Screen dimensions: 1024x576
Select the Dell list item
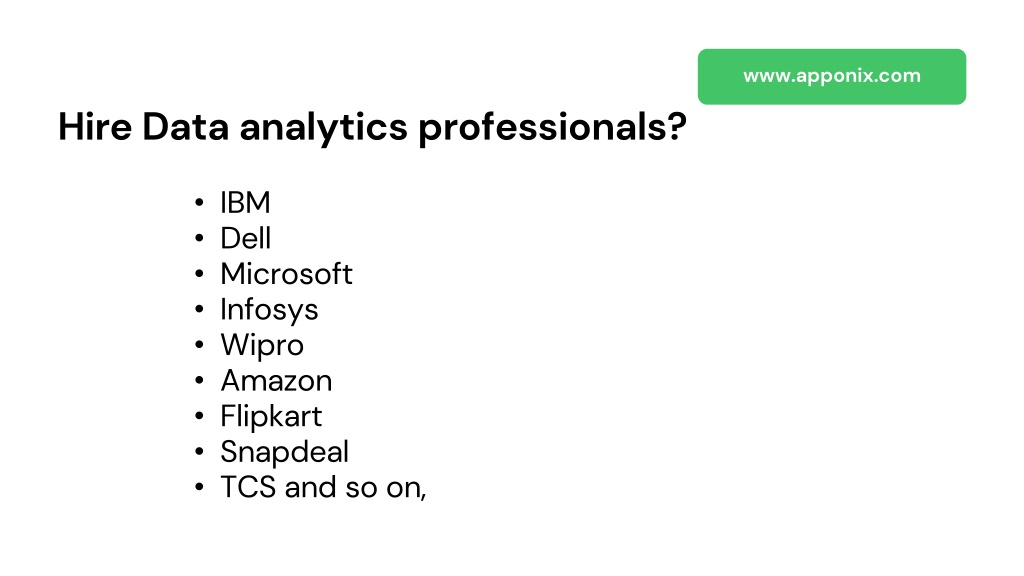tap(246, 238)
